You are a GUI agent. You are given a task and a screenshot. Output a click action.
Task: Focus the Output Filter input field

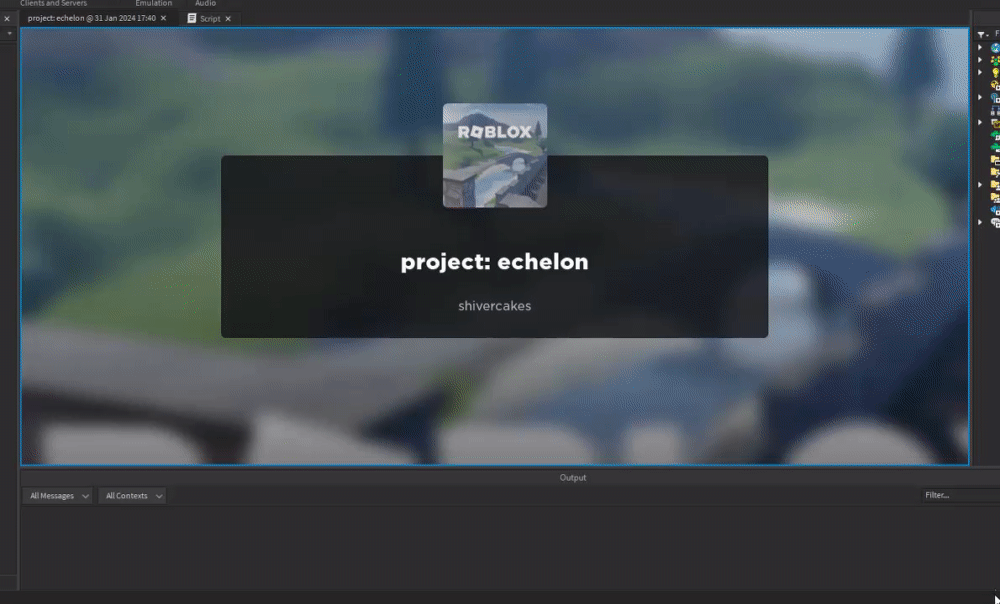click(x=961, y=495)
